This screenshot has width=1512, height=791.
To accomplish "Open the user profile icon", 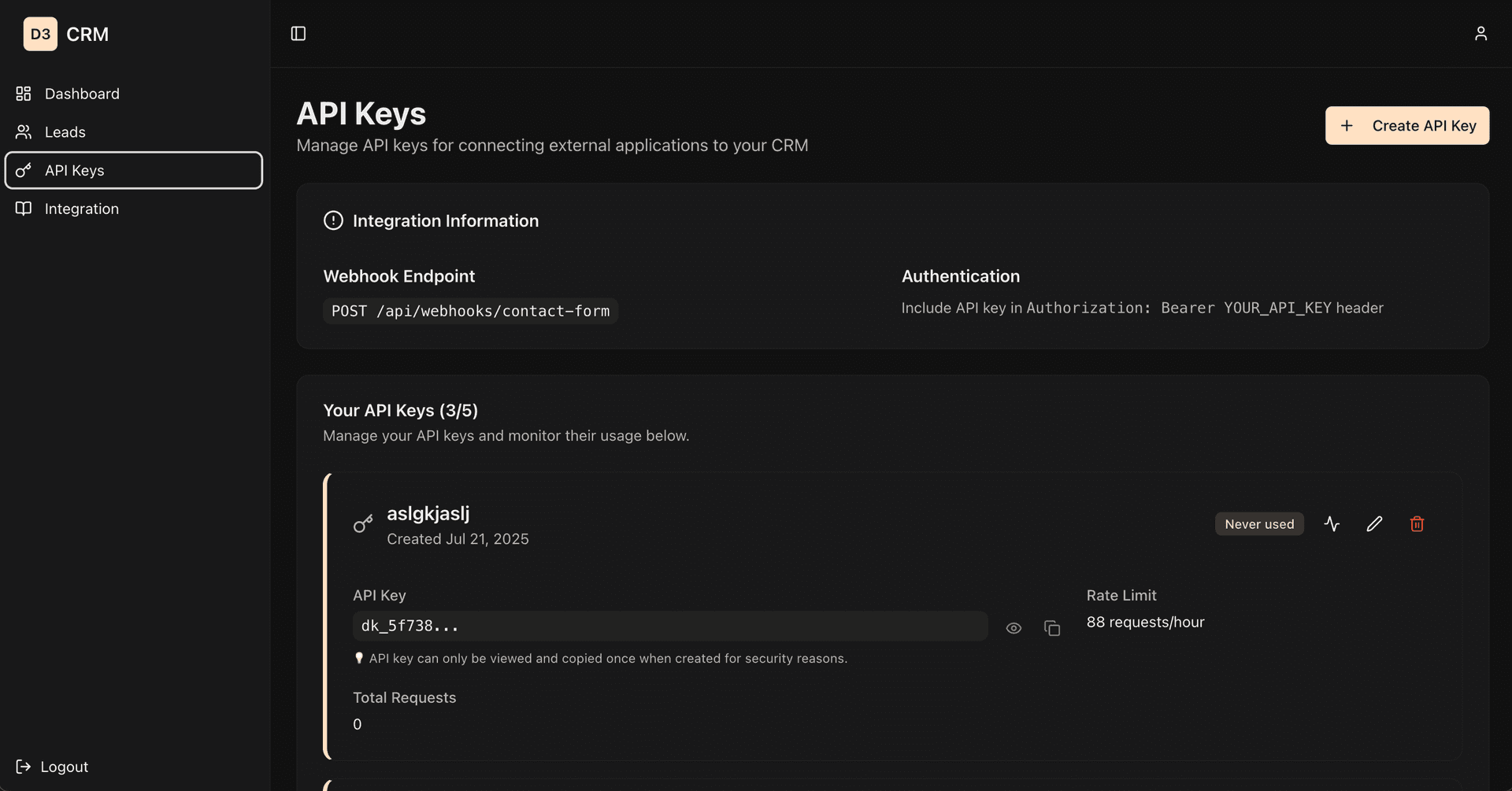I will (x=1480, y=33).
